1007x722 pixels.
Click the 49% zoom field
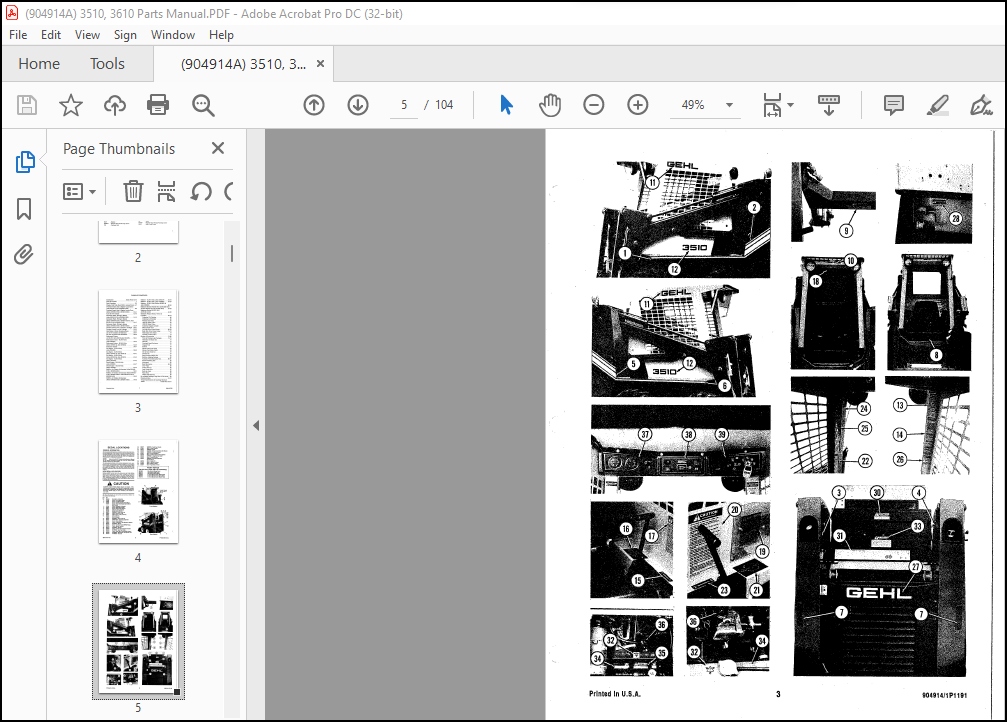[x=693, y=105]
